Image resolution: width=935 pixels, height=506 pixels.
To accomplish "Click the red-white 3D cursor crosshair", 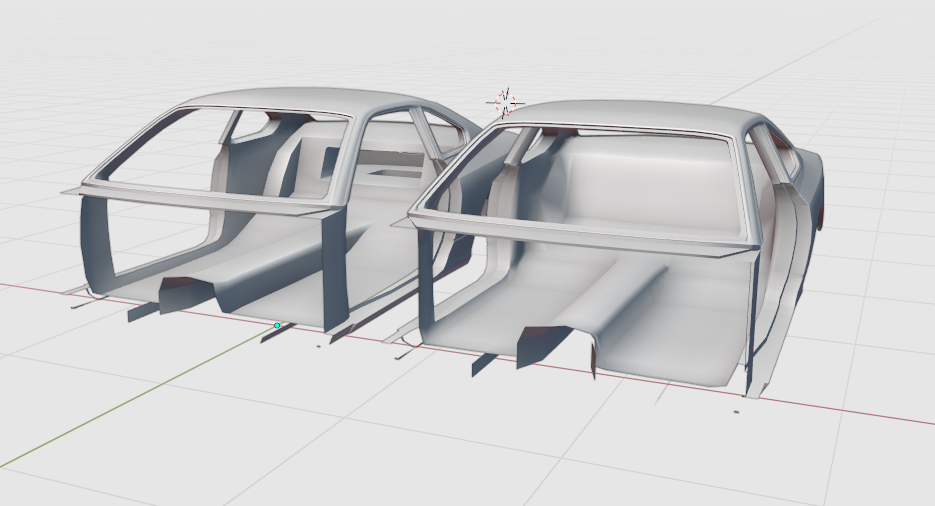I will (505, 104).
